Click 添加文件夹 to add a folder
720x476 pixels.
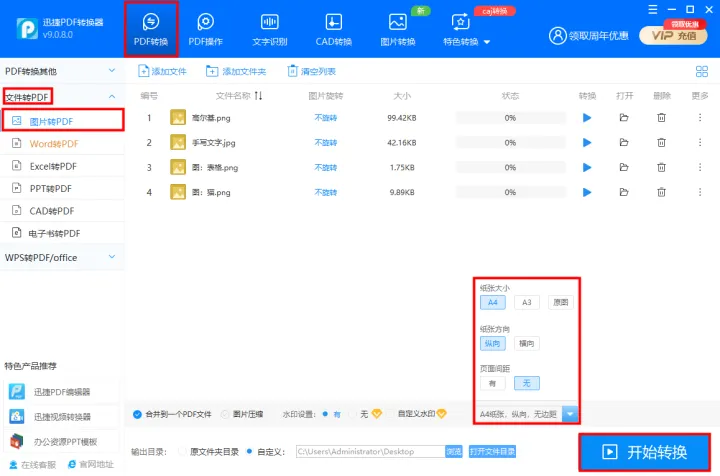(x=236, y=71)
